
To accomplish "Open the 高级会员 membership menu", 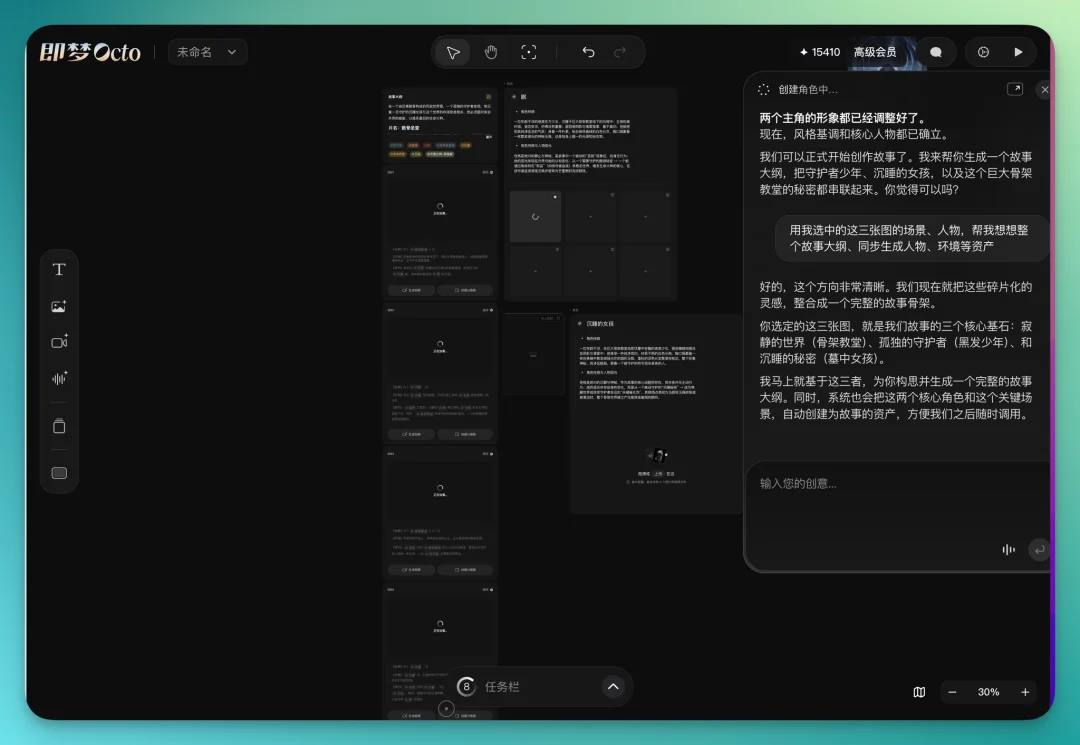I will coord(873,51).
